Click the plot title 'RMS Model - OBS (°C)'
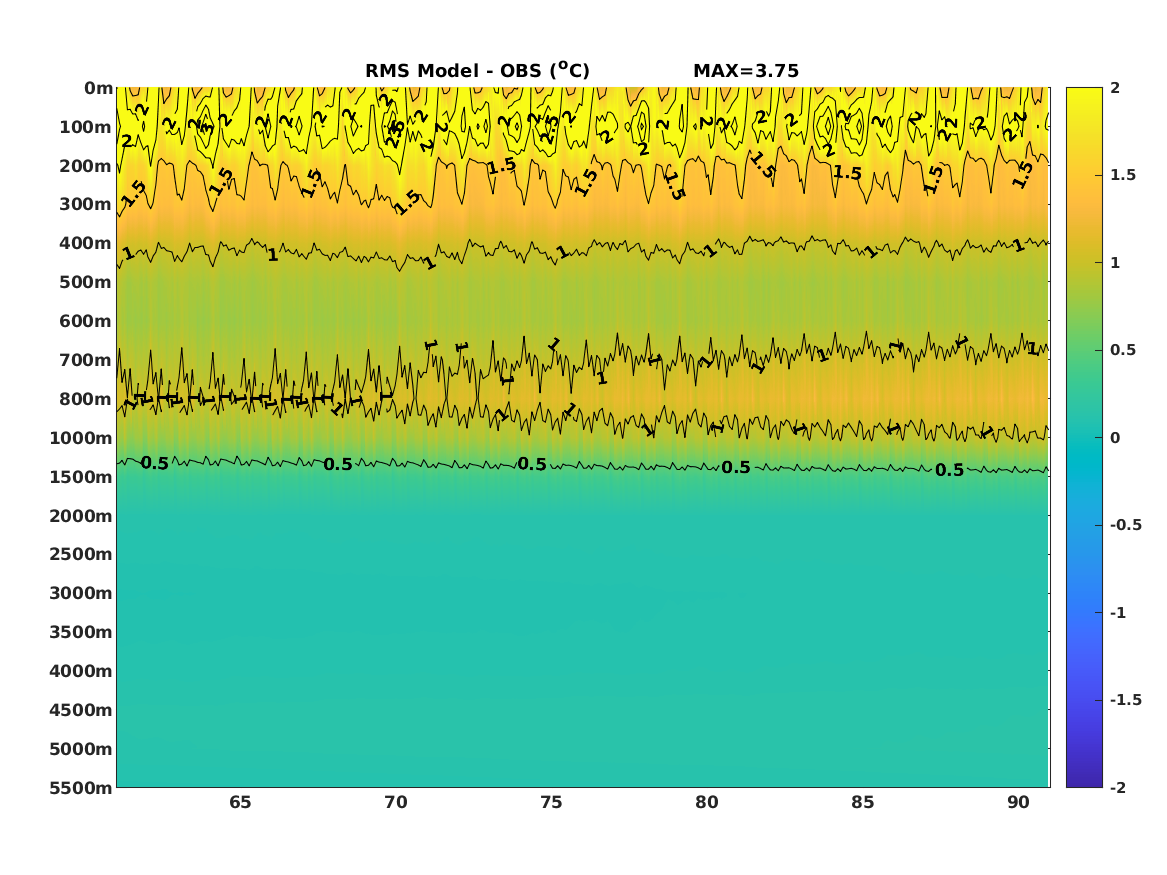Image resolution: width=1167 pixels, height=875 pixels. click(477, 70)
